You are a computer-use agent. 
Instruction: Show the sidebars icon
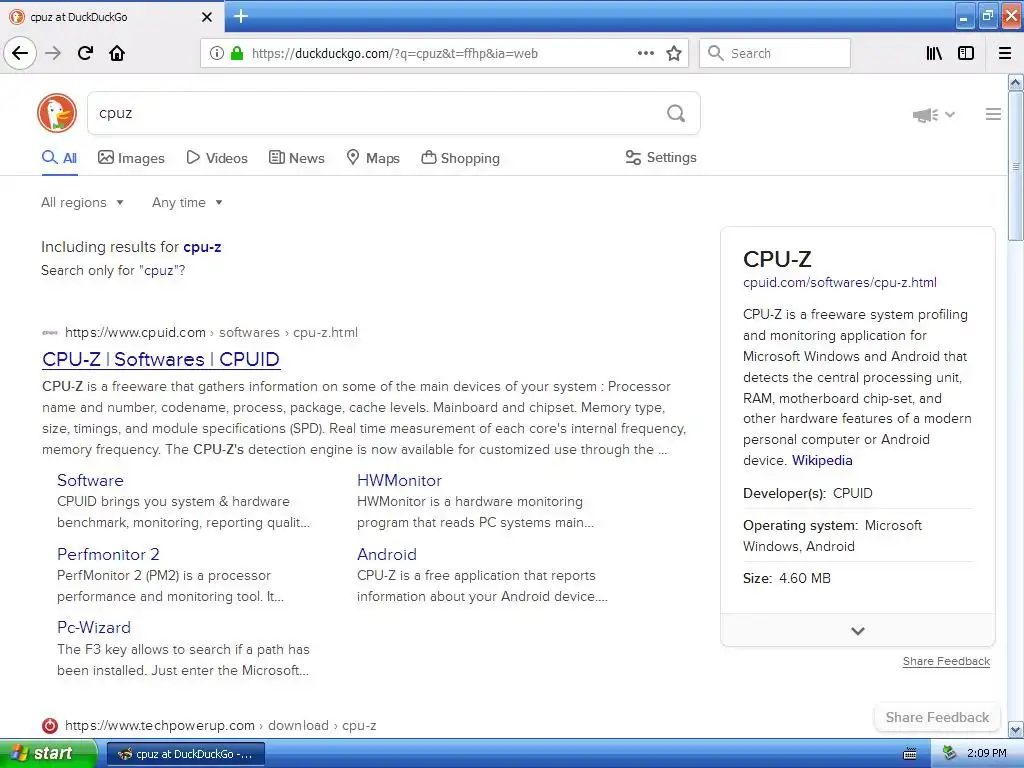pyautogui.click(x=966, y=53)
